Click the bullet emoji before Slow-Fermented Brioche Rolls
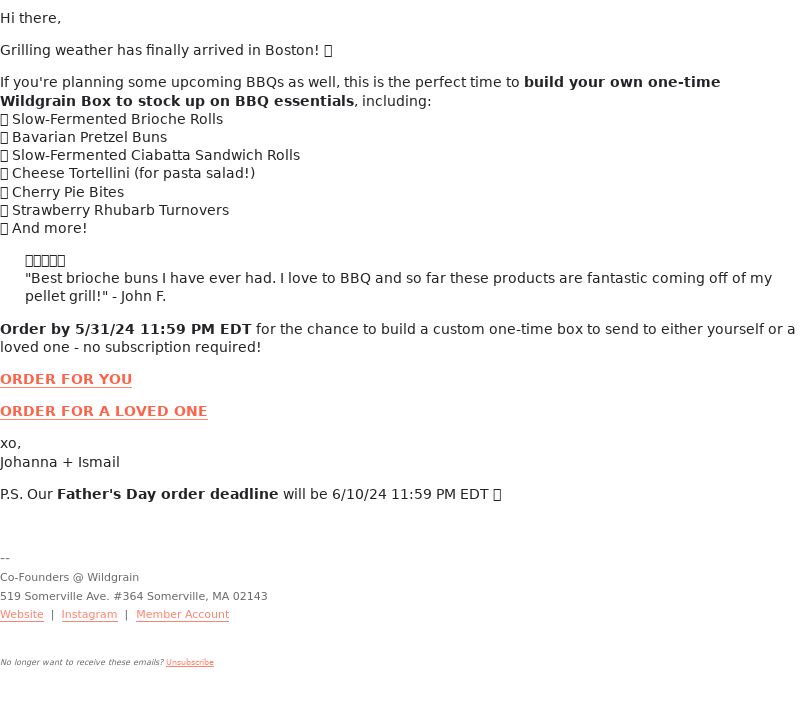This screenshot has height=717, width=800. coord(4,119)
